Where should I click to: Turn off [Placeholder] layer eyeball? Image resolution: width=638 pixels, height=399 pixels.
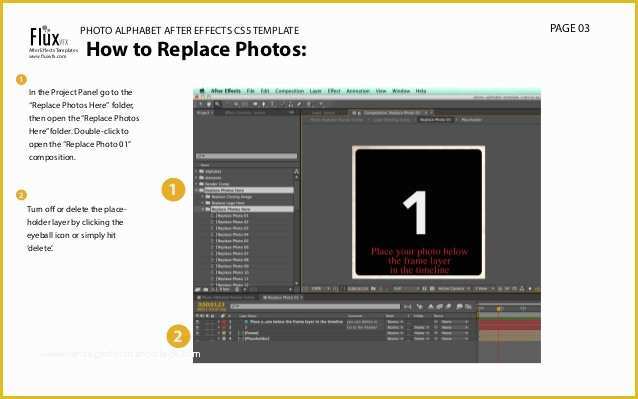point(197,338)
